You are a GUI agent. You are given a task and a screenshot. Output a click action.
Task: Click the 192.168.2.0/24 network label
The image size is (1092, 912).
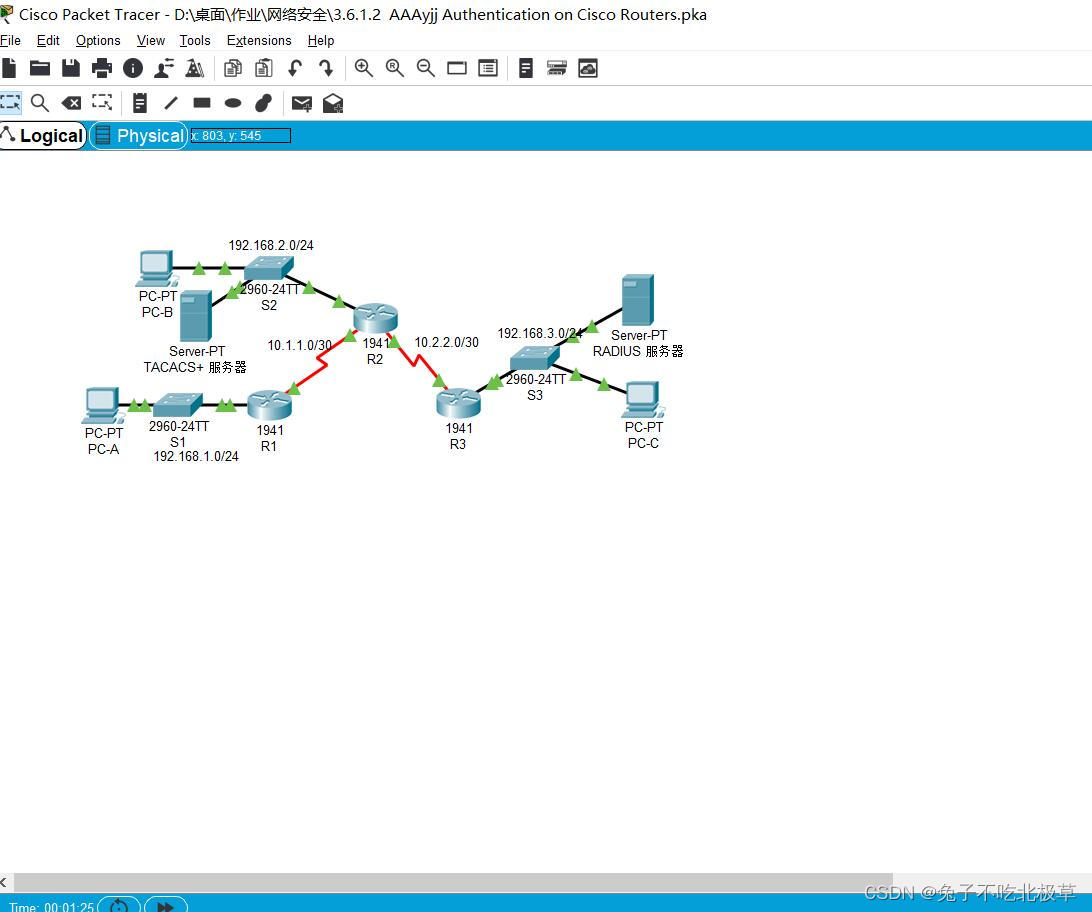(271, 245)
